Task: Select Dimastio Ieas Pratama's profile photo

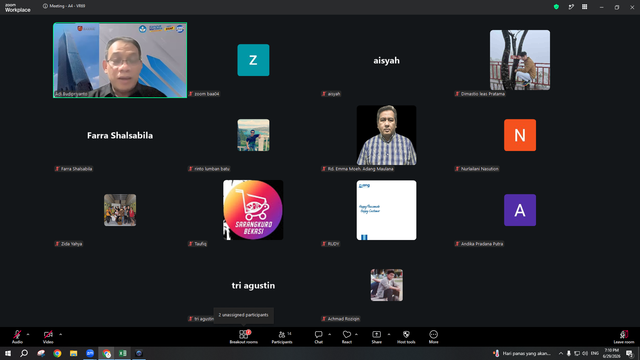Action: tap(520, 60)
